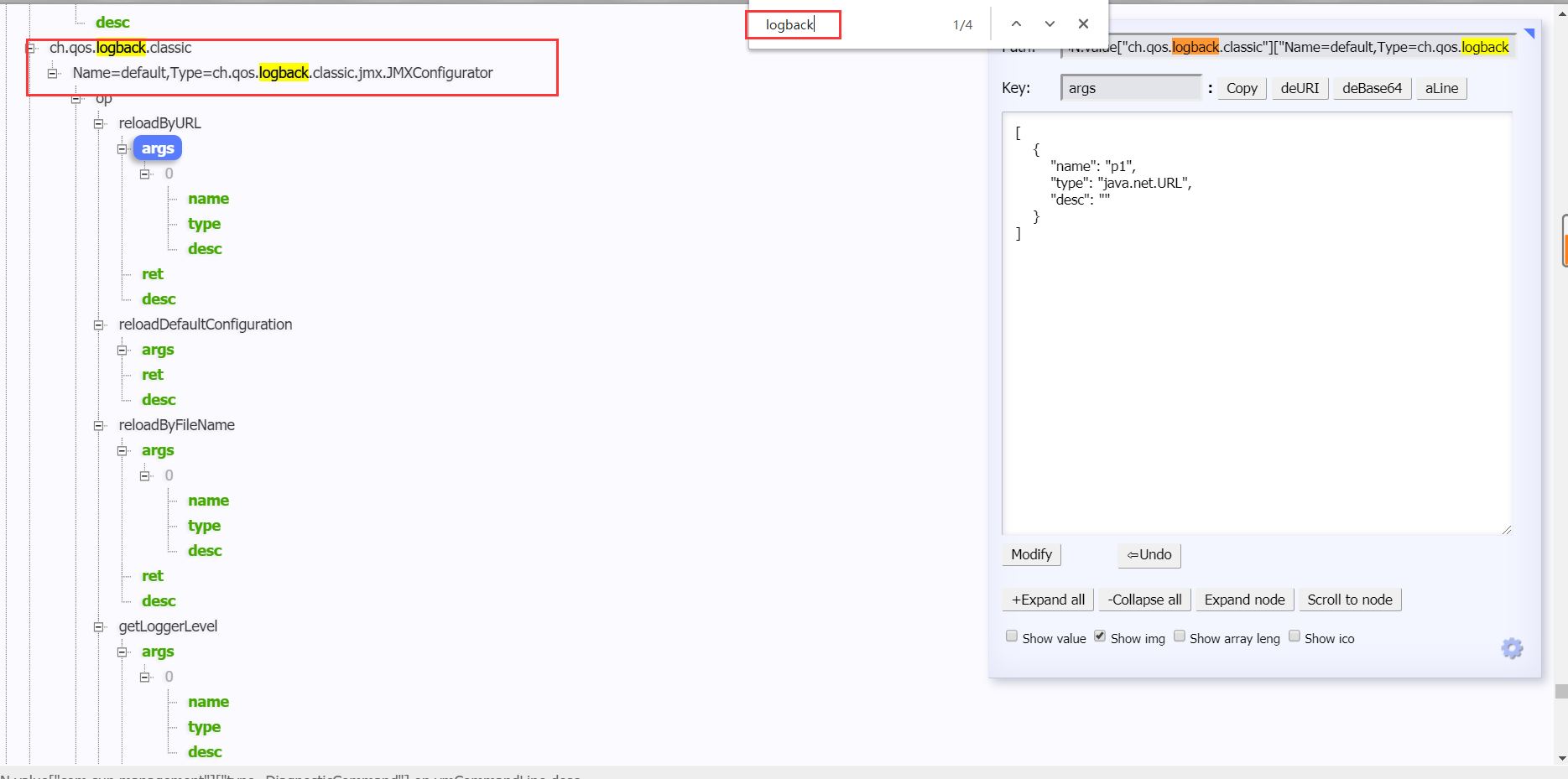
Task: Collapse reloadDefaultConfiguration node
Action: point(99,325)
